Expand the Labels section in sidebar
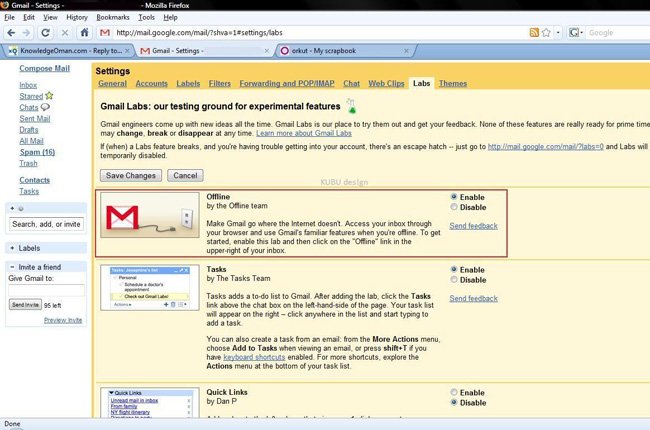 [12, 248]
